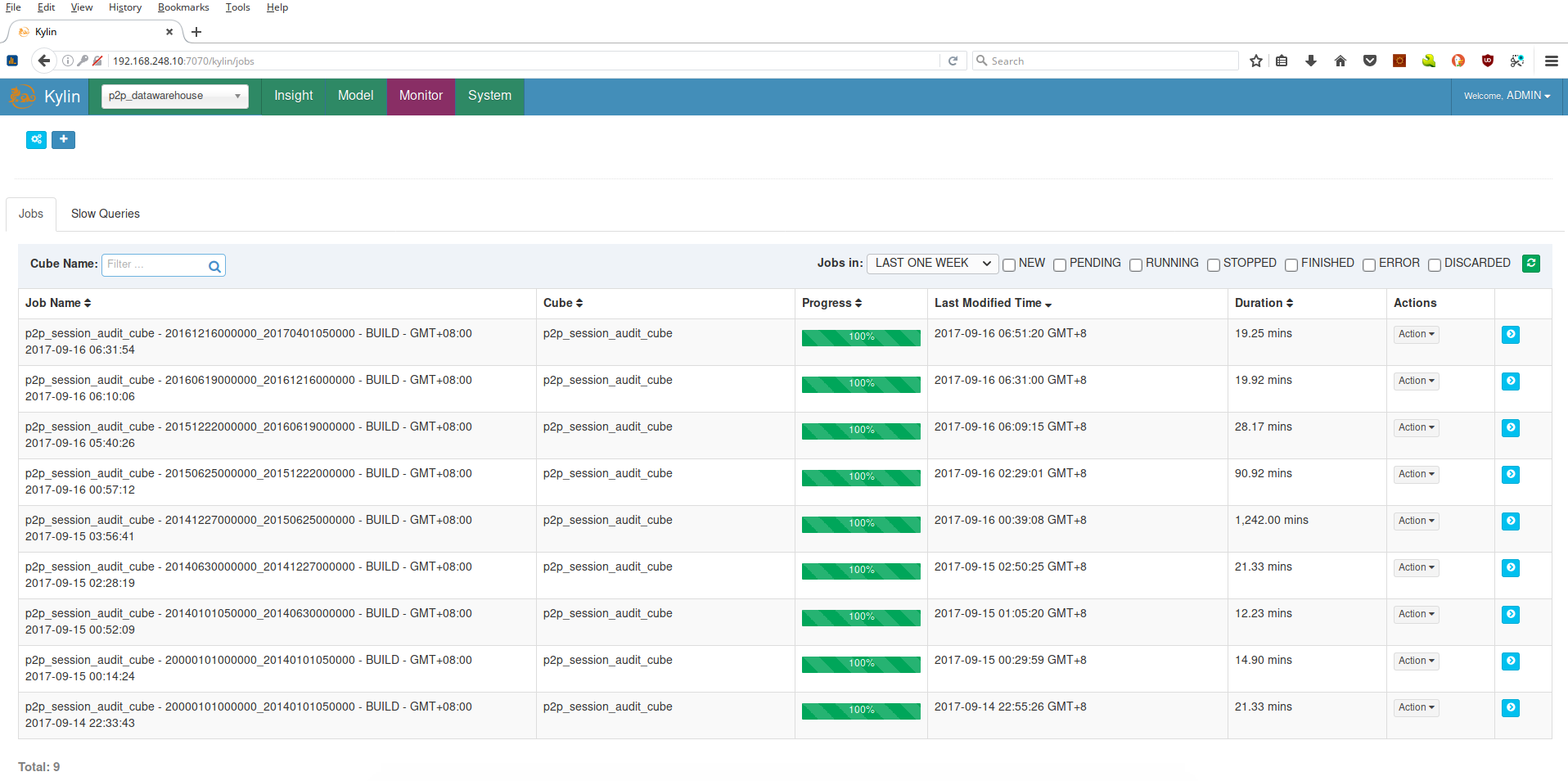Viewport: 1568px width, 781px height.
Task: Open Action dropdown for the 90.92 mins job
Action: coord(1416,474)
